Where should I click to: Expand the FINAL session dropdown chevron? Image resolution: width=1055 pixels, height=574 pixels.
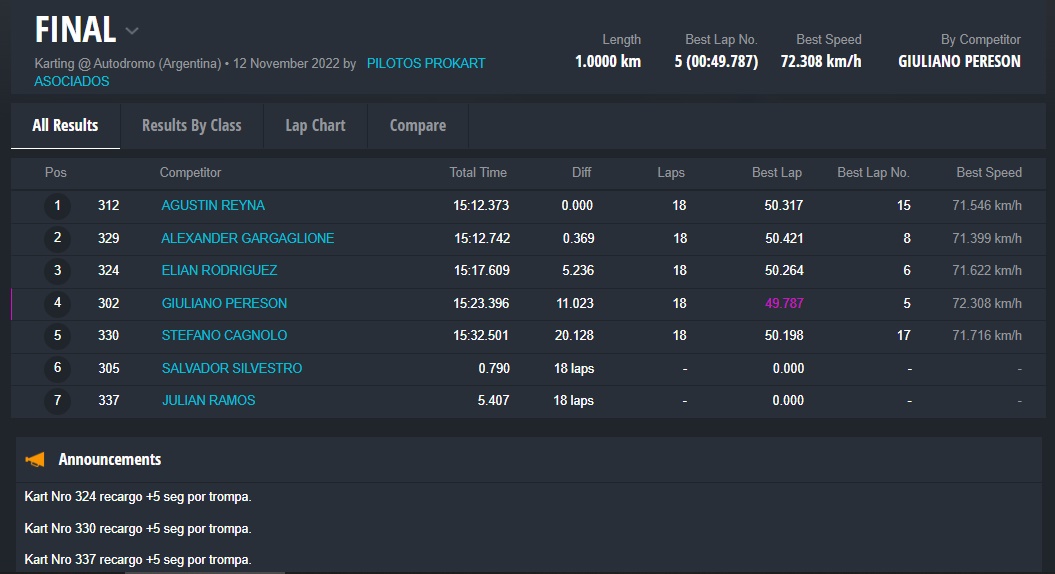coord(133,31)
